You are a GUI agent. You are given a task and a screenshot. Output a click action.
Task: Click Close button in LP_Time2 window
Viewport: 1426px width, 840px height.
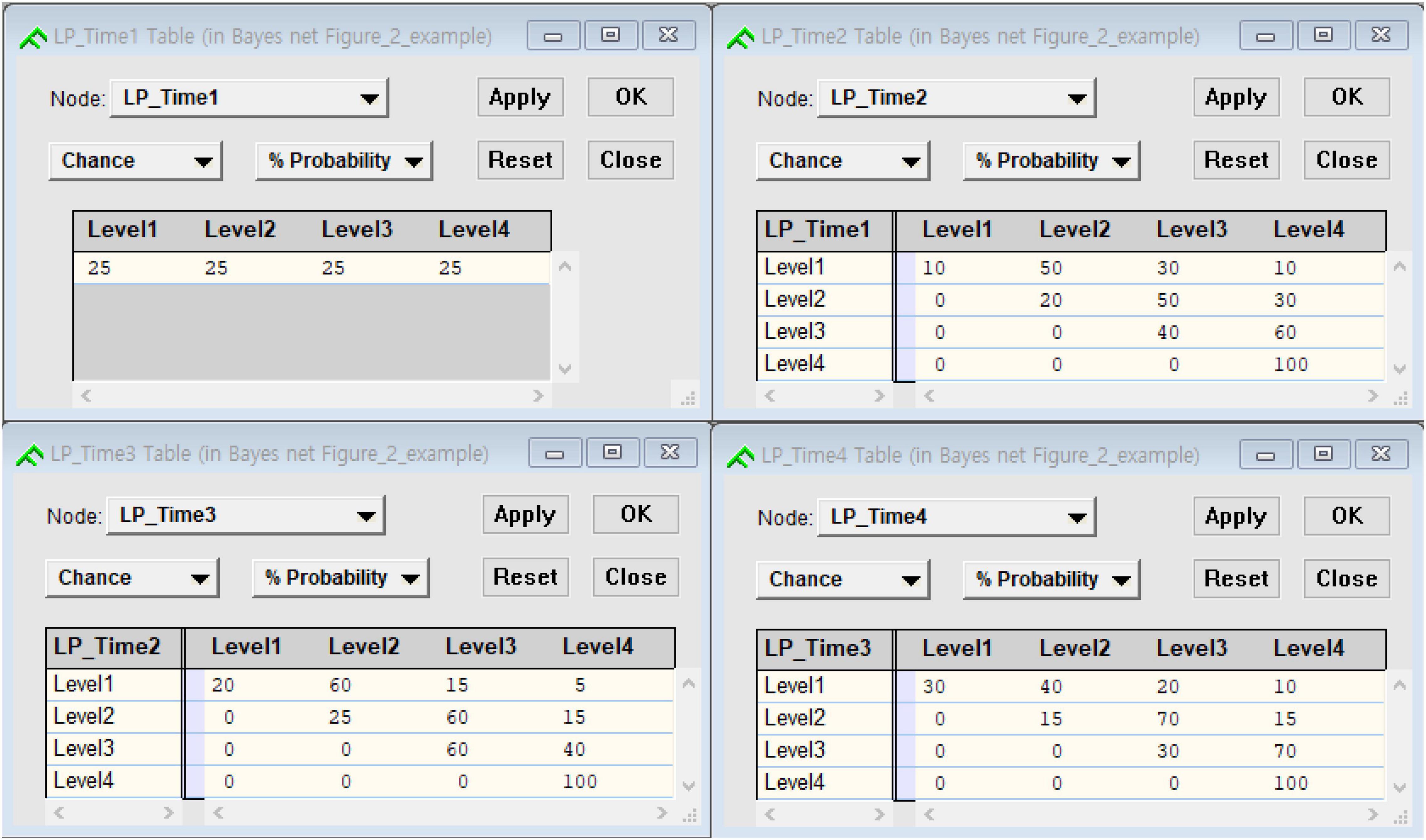click(1347, 160)
